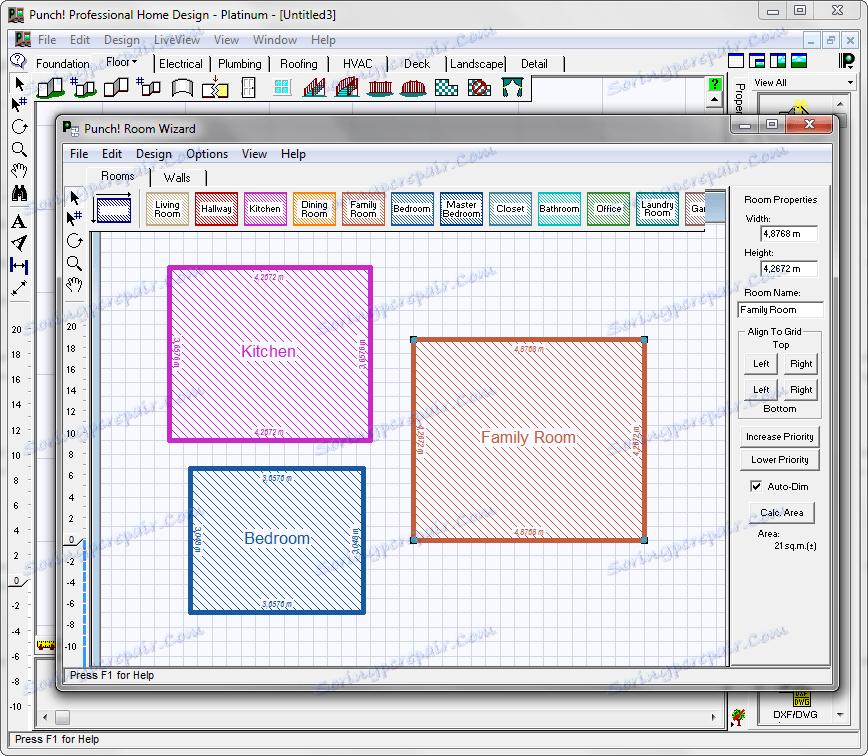Select the Dining Room template
Image resolution: width=868 pixels, height=756 pixels.
314,209
